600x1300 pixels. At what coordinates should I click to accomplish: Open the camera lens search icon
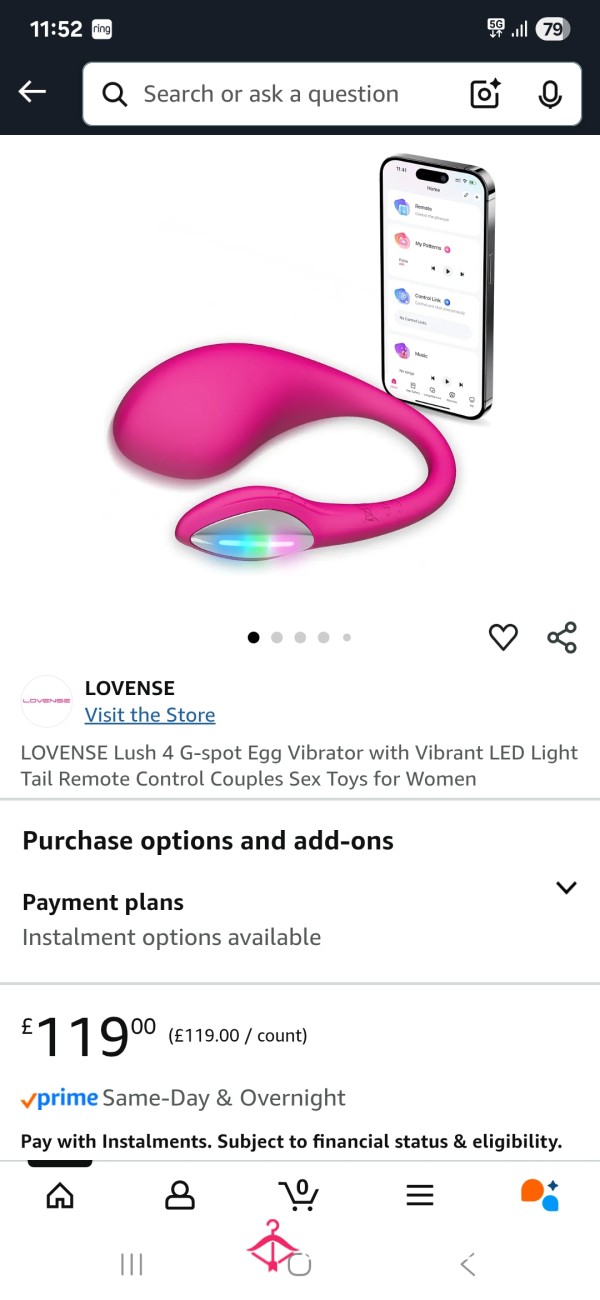tap(485, 94)
